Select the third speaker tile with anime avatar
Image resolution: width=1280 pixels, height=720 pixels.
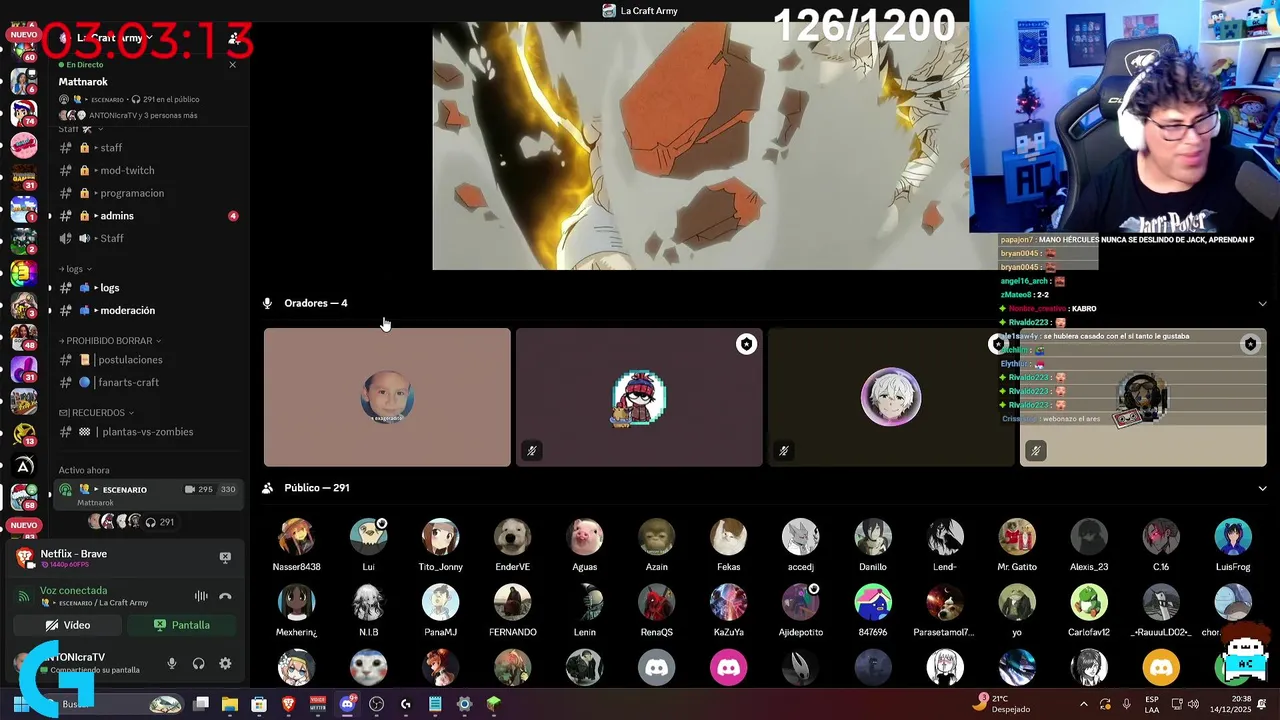tap(891, 397)
